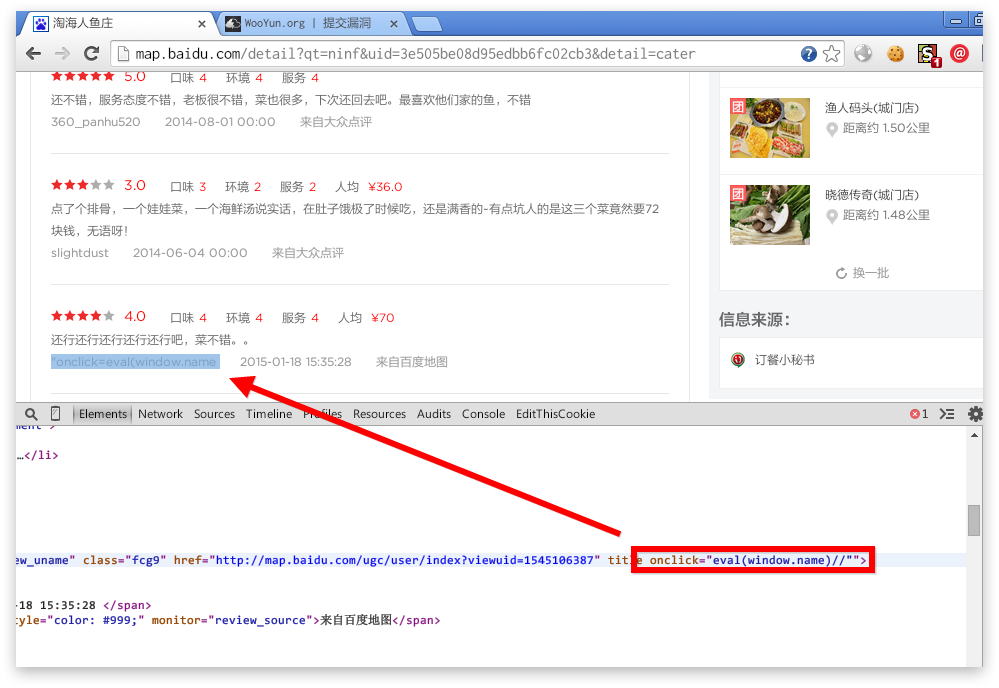Click the 信息来源 heading
The width and height of the screenshot is (999, 688).
tap(754, 319)
